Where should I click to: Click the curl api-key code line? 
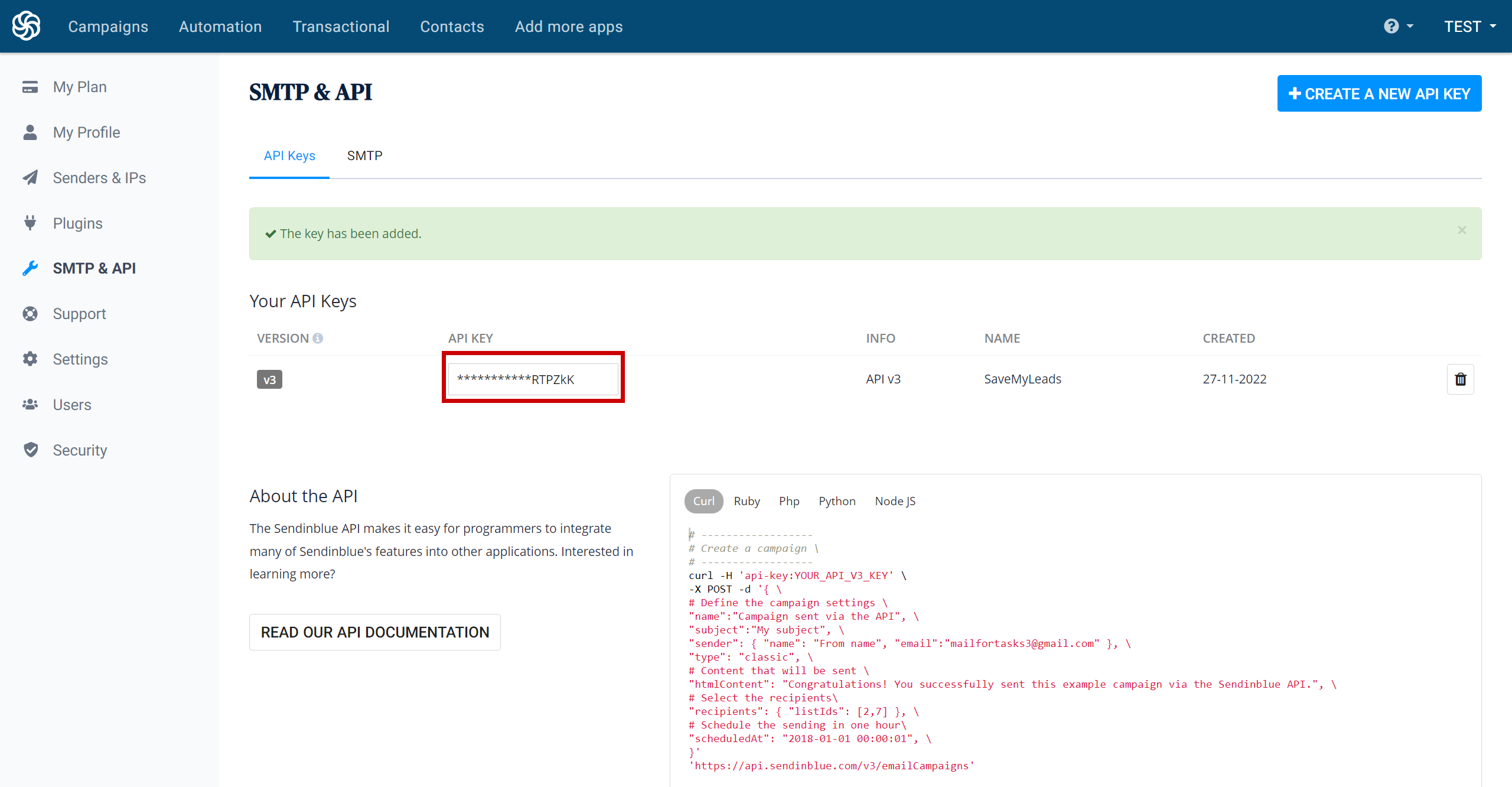[797, 575]
